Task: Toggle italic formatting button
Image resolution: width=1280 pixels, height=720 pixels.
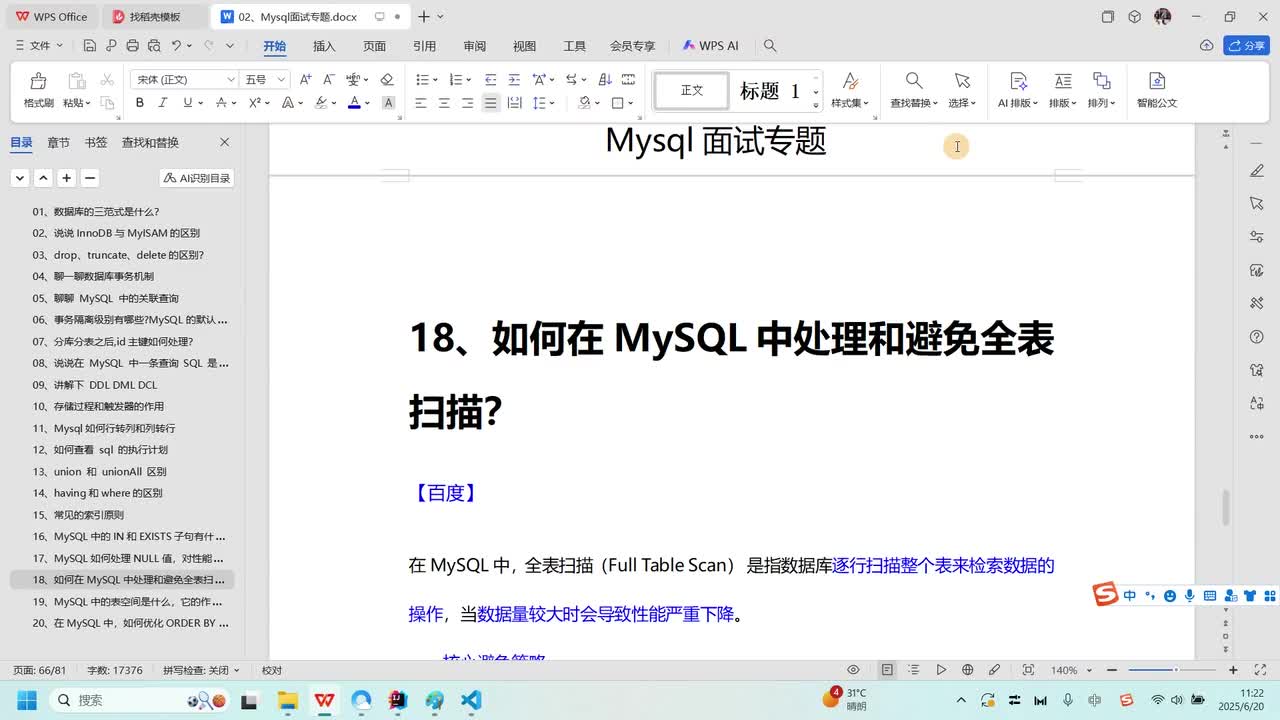Action: (164, 103)
